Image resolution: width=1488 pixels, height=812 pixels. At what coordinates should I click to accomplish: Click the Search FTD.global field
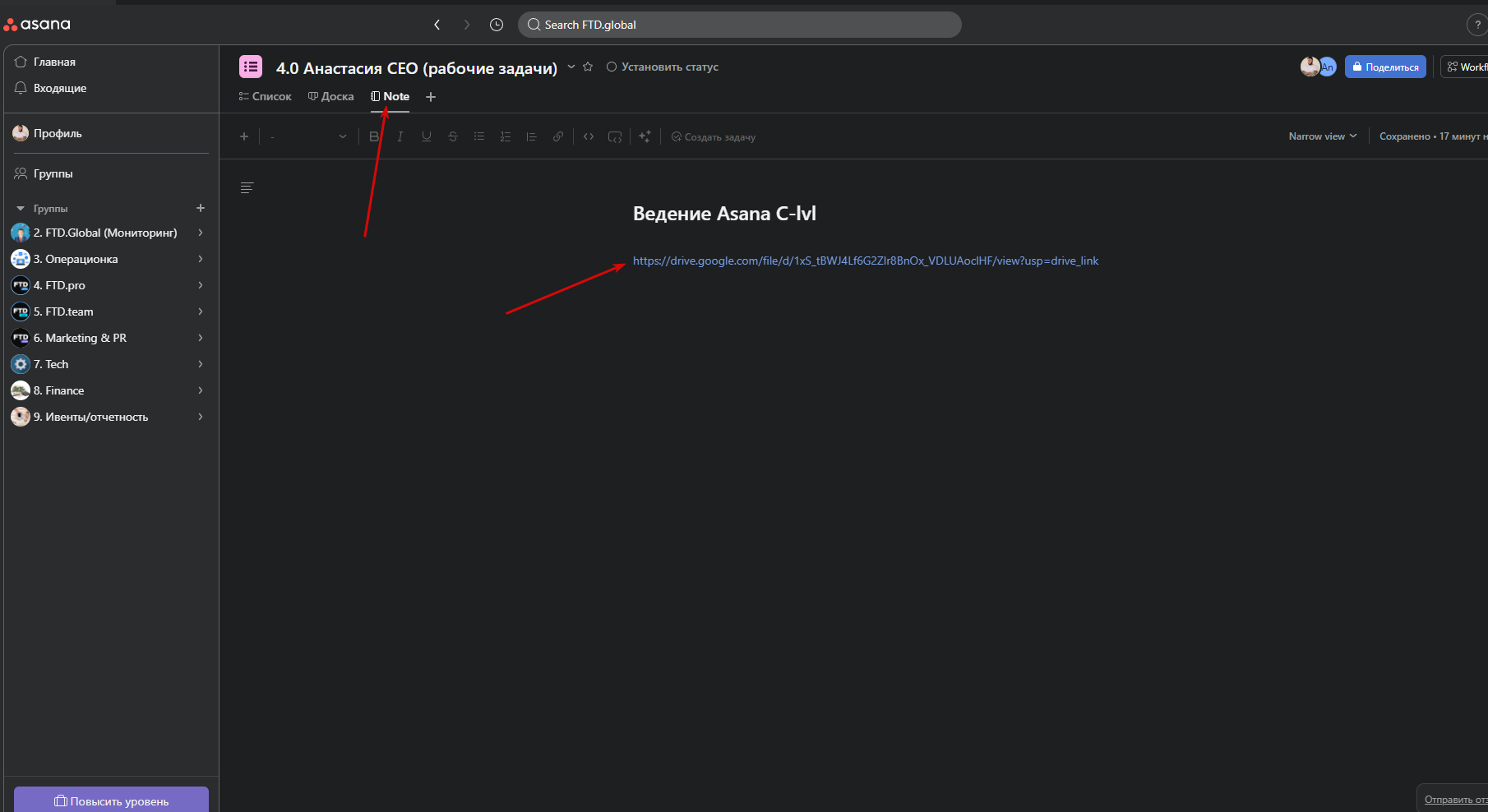[x=740, y=25]
